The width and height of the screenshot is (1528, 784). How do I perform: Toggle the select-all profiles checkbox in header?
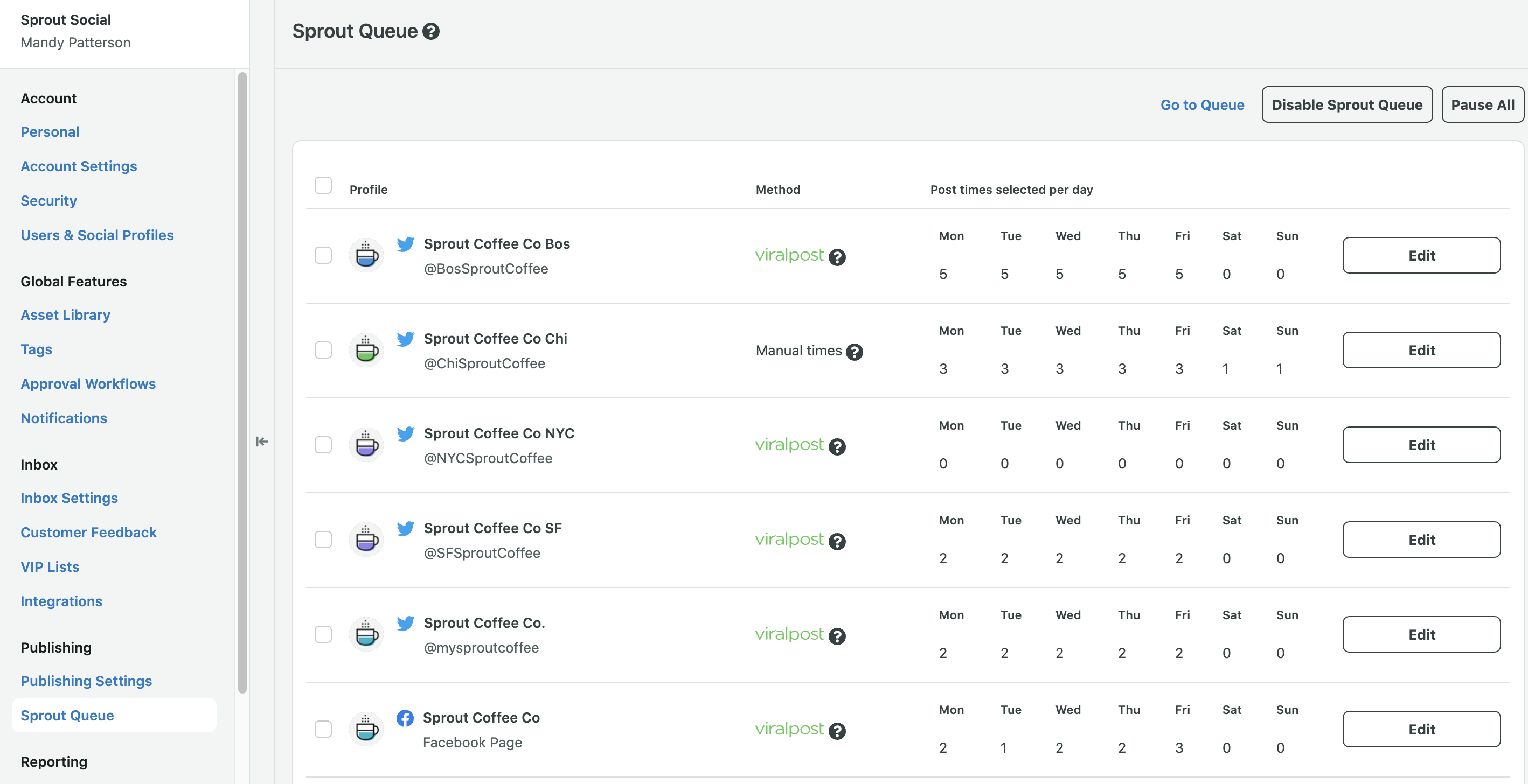323,185
